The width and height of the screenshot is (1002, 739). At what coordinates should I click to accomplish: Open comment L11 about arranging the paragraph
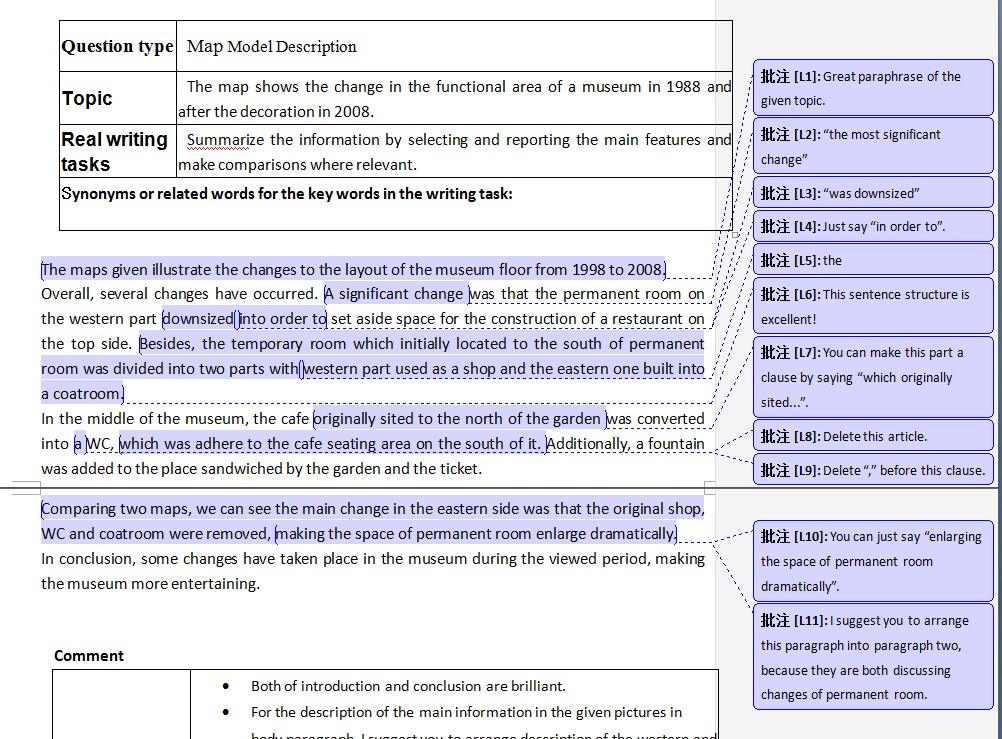(873, 657)
